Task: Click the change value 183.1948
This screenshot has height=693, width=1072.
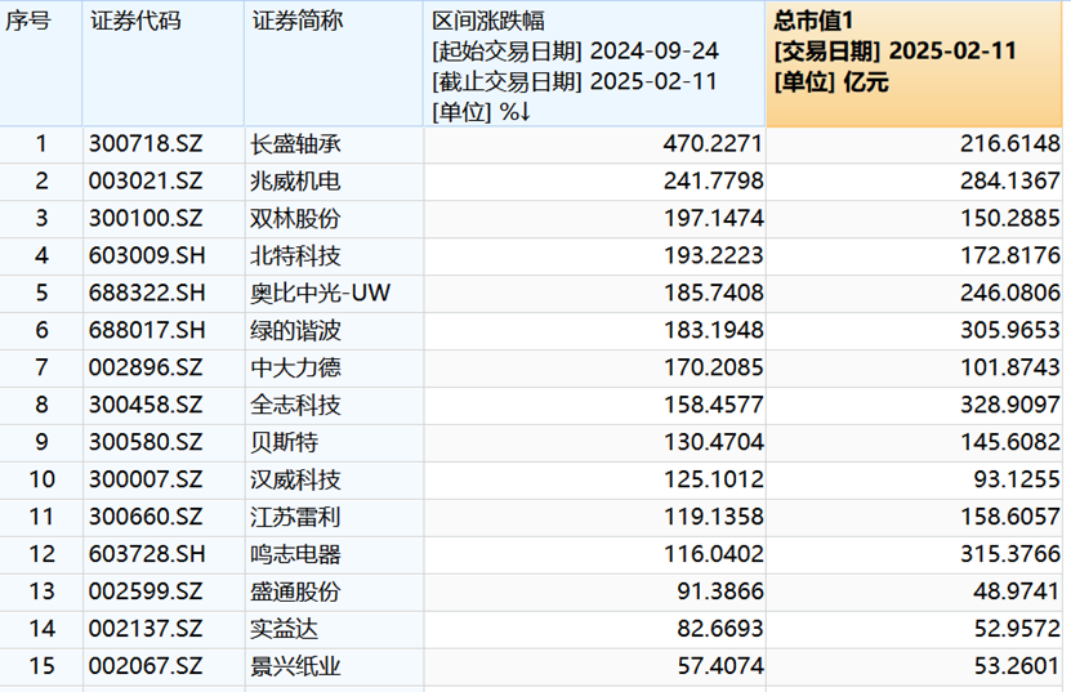Action: tap(713, 330)
